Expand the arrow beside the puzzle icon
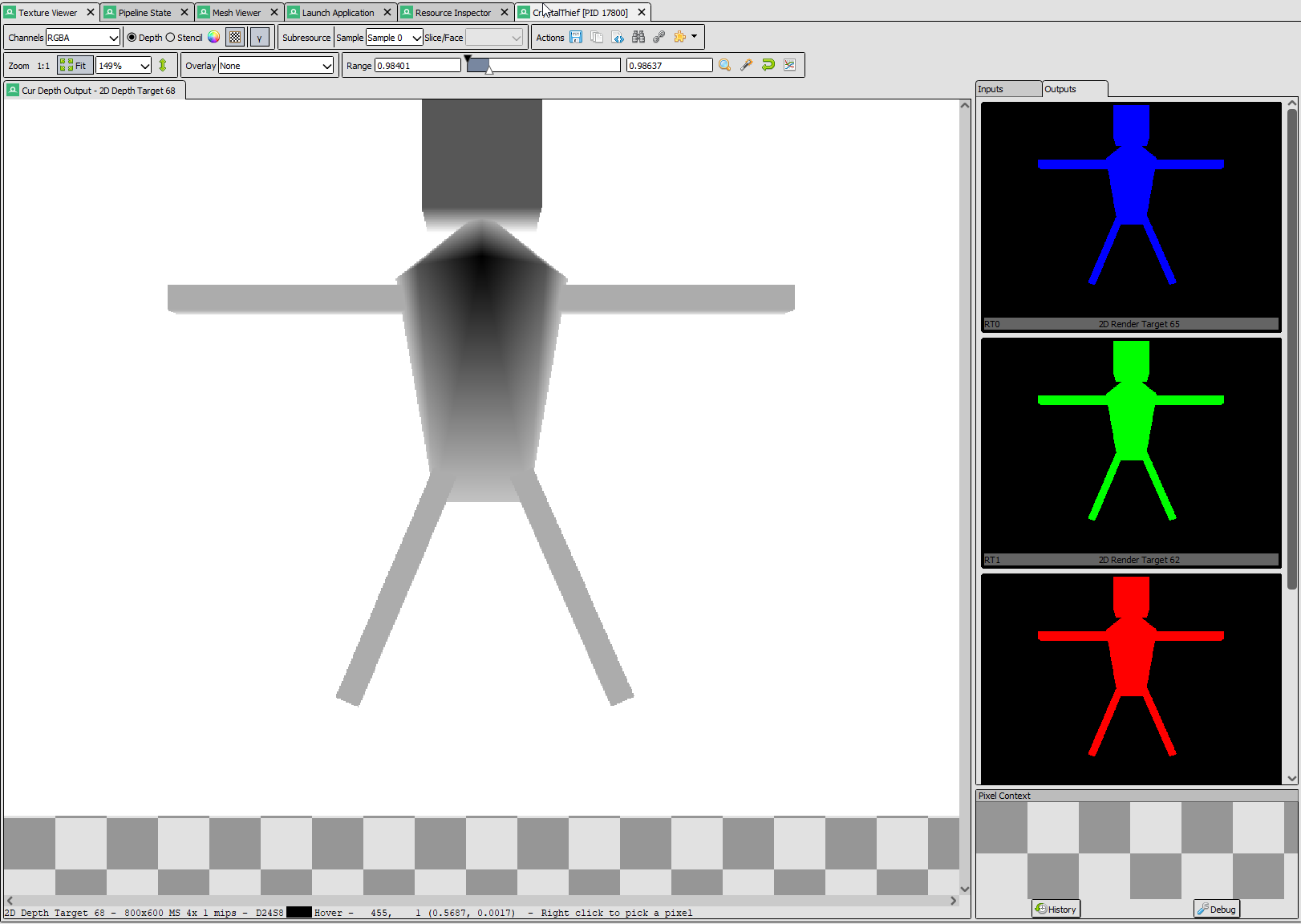1301x924 pixels. pyautogui.click(x=695, y=36)
